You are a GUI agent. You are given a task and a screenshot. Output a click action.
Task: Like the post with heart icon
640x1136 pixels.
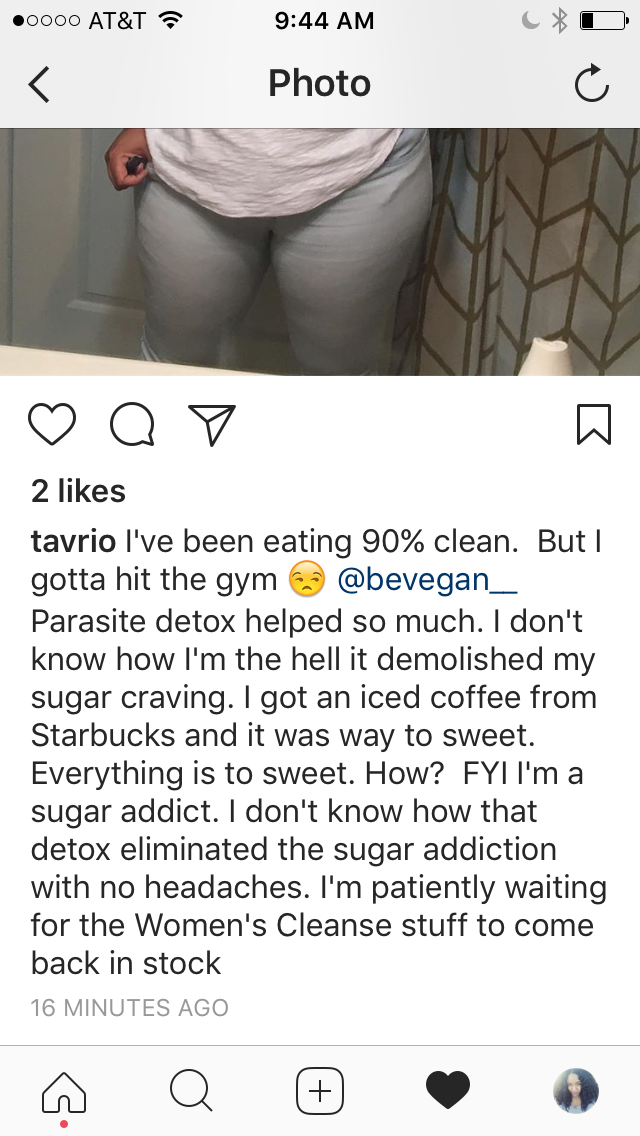[x=51, y=424]
